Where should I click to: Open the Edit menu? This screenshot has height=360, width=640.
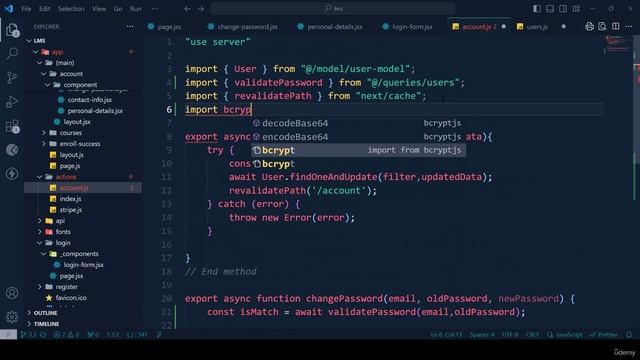point(44,9)
